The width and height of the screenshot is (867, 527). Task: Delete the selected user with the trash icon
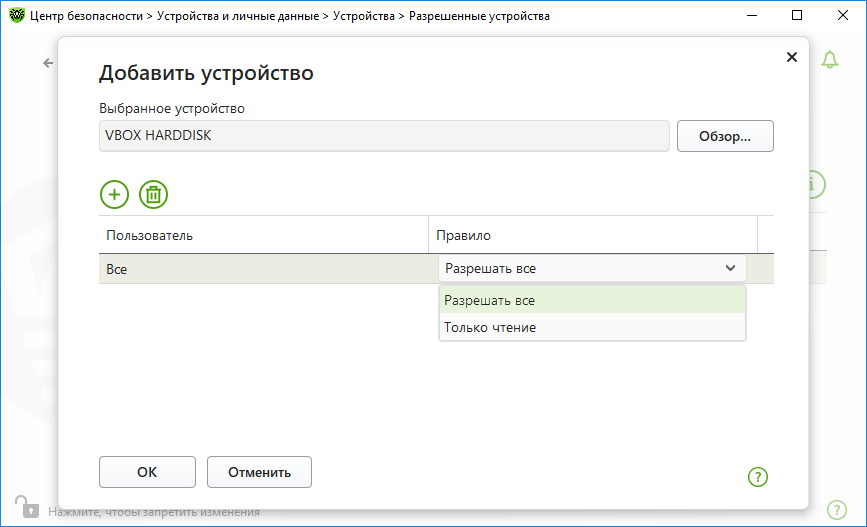point(153,195)
